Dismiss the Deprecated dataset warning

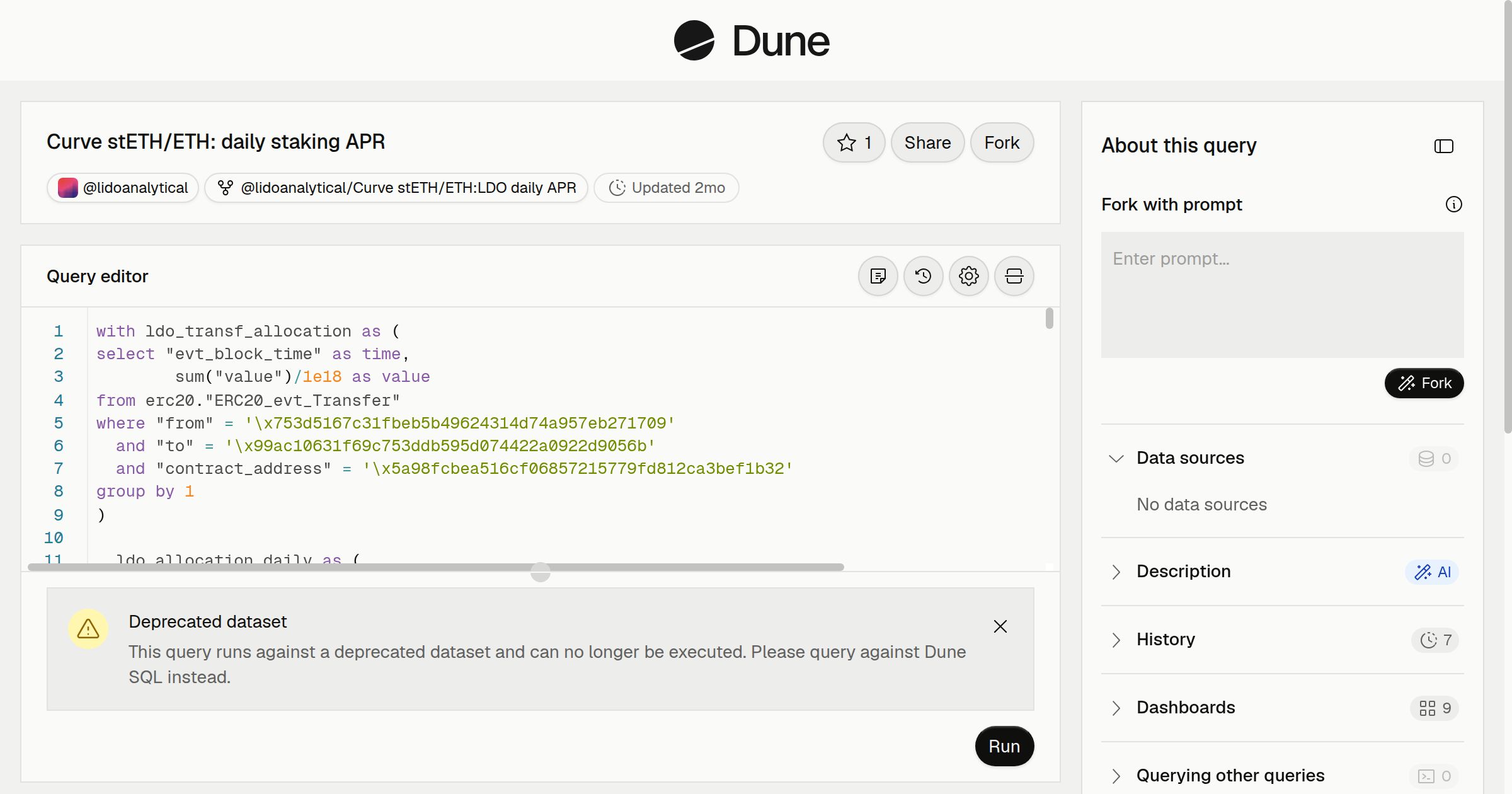click(x=1000, y=626)
